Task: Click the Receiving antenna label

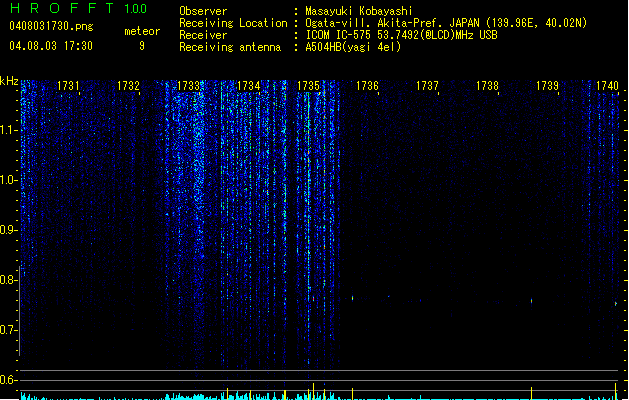Action: (230, 47)
